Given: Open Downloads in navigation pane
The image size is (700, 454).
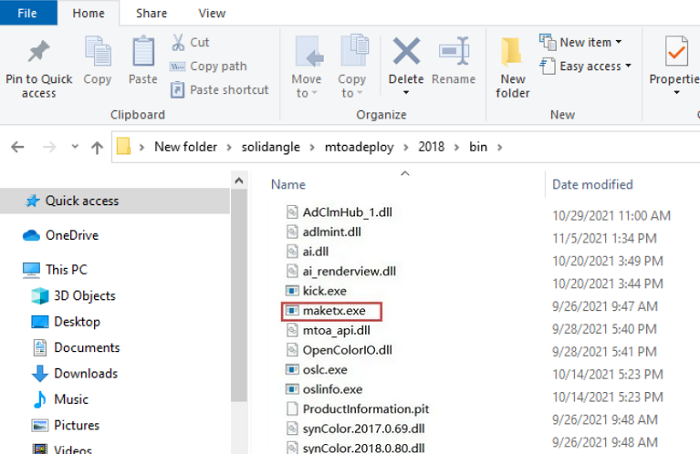Looking at the screenshot, I should point(85,373).
